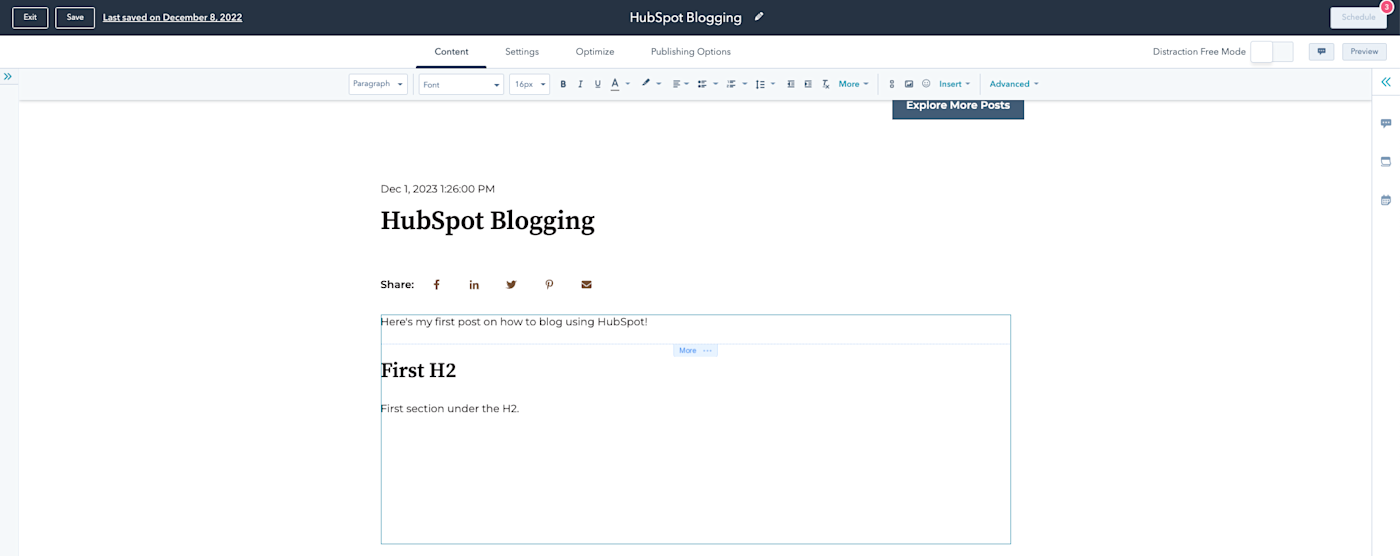Share via Facebook icon

pyautogui.click(x=436, y=285)
